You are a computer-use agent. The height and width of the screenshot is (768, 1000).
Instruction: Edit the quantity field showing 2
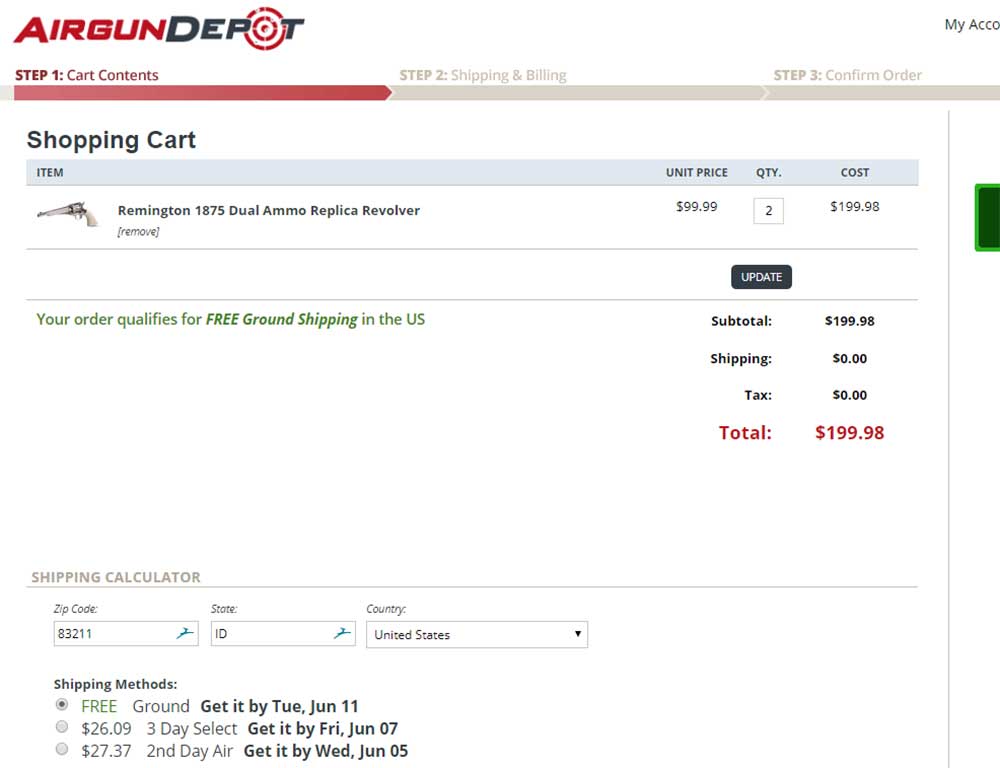[x=768, y=211]
